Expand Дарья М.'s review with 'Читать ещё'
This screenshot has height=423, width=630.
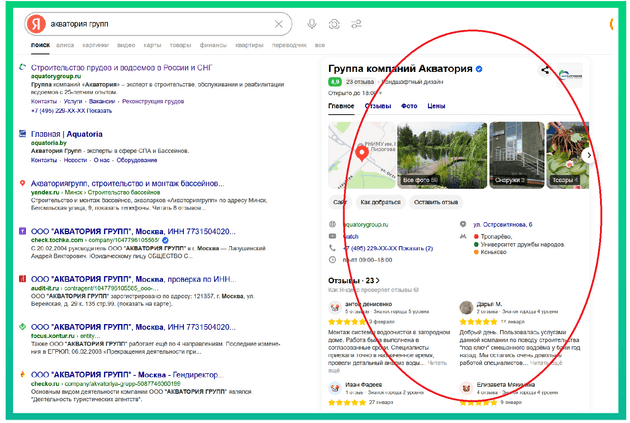pos(546,363)
